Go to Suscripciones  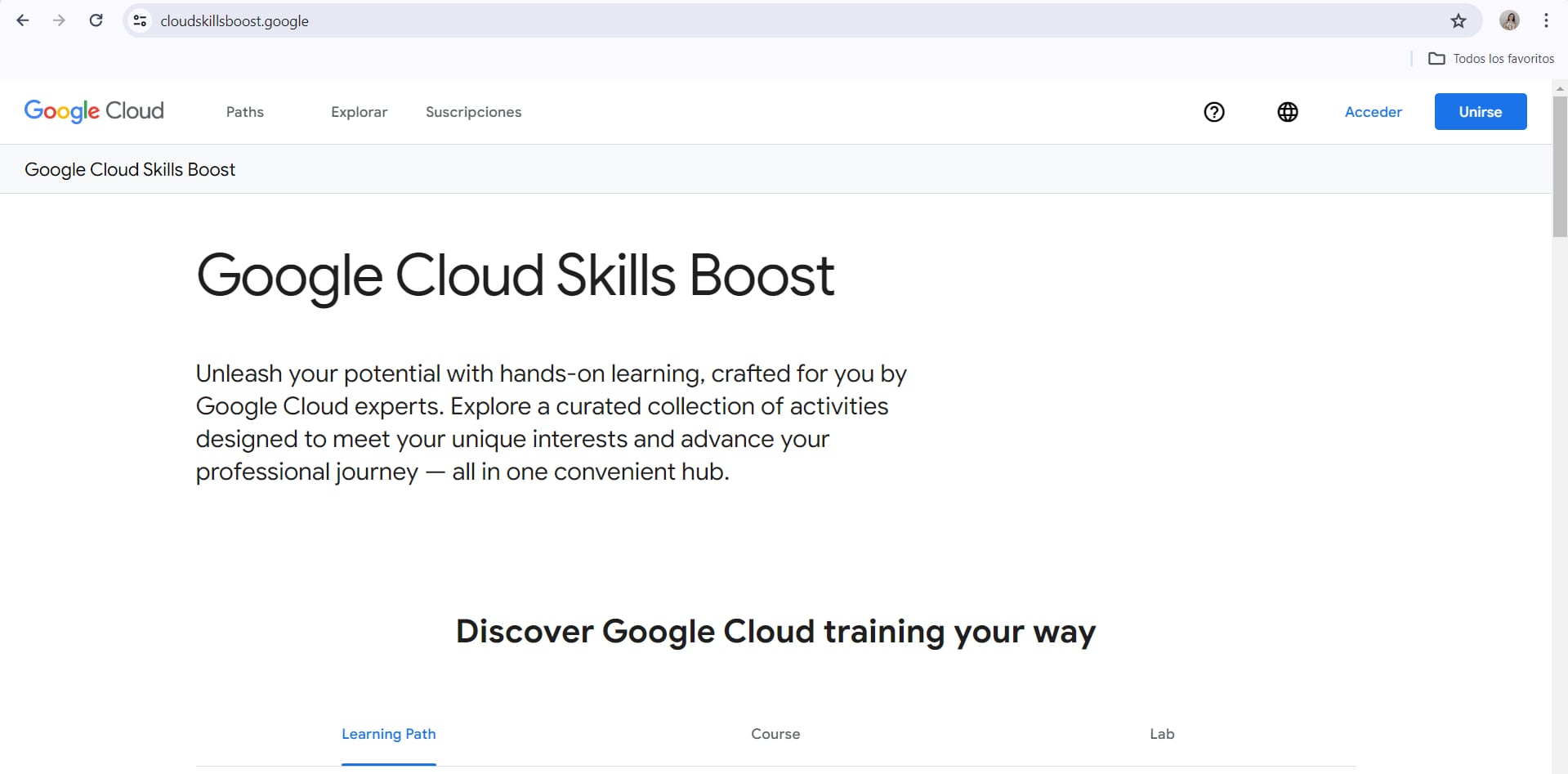[473, 112]
